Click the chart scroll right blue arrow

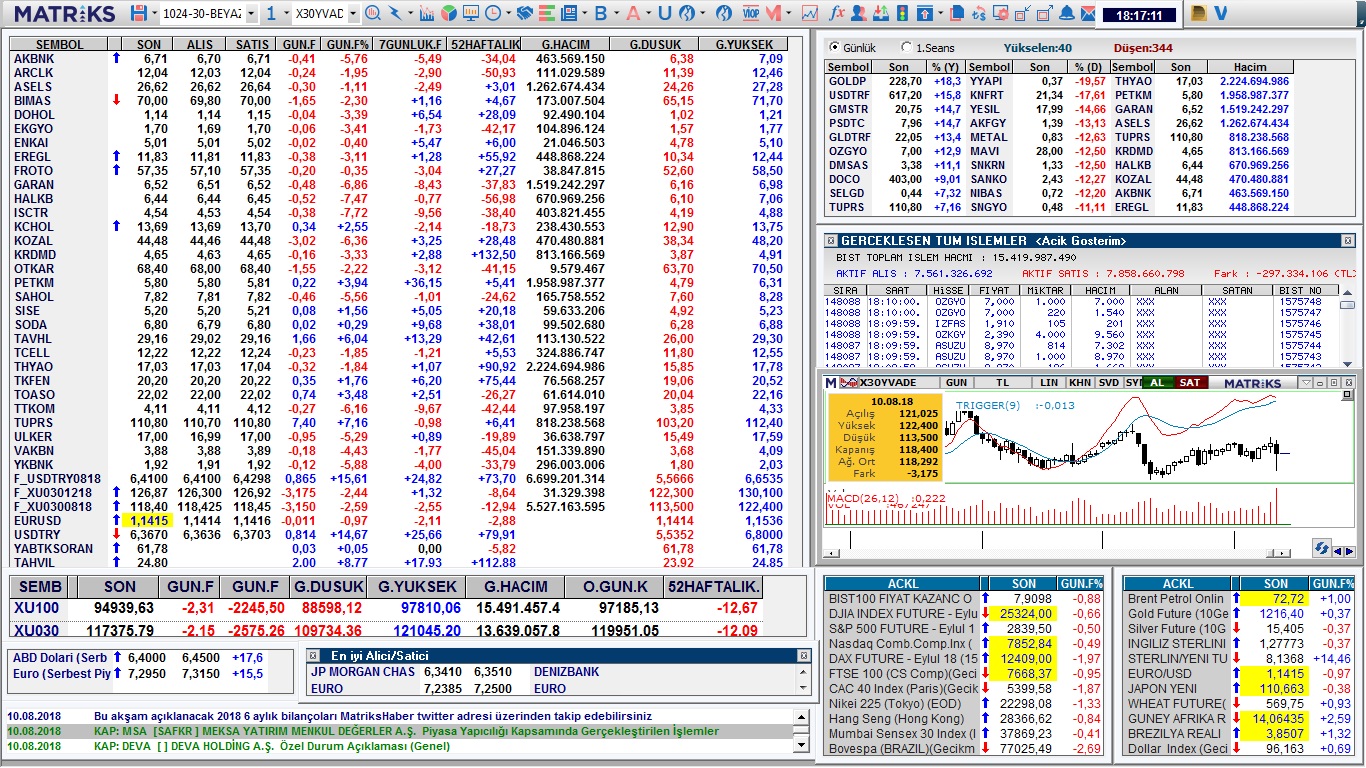click(x=1351, y=552)
